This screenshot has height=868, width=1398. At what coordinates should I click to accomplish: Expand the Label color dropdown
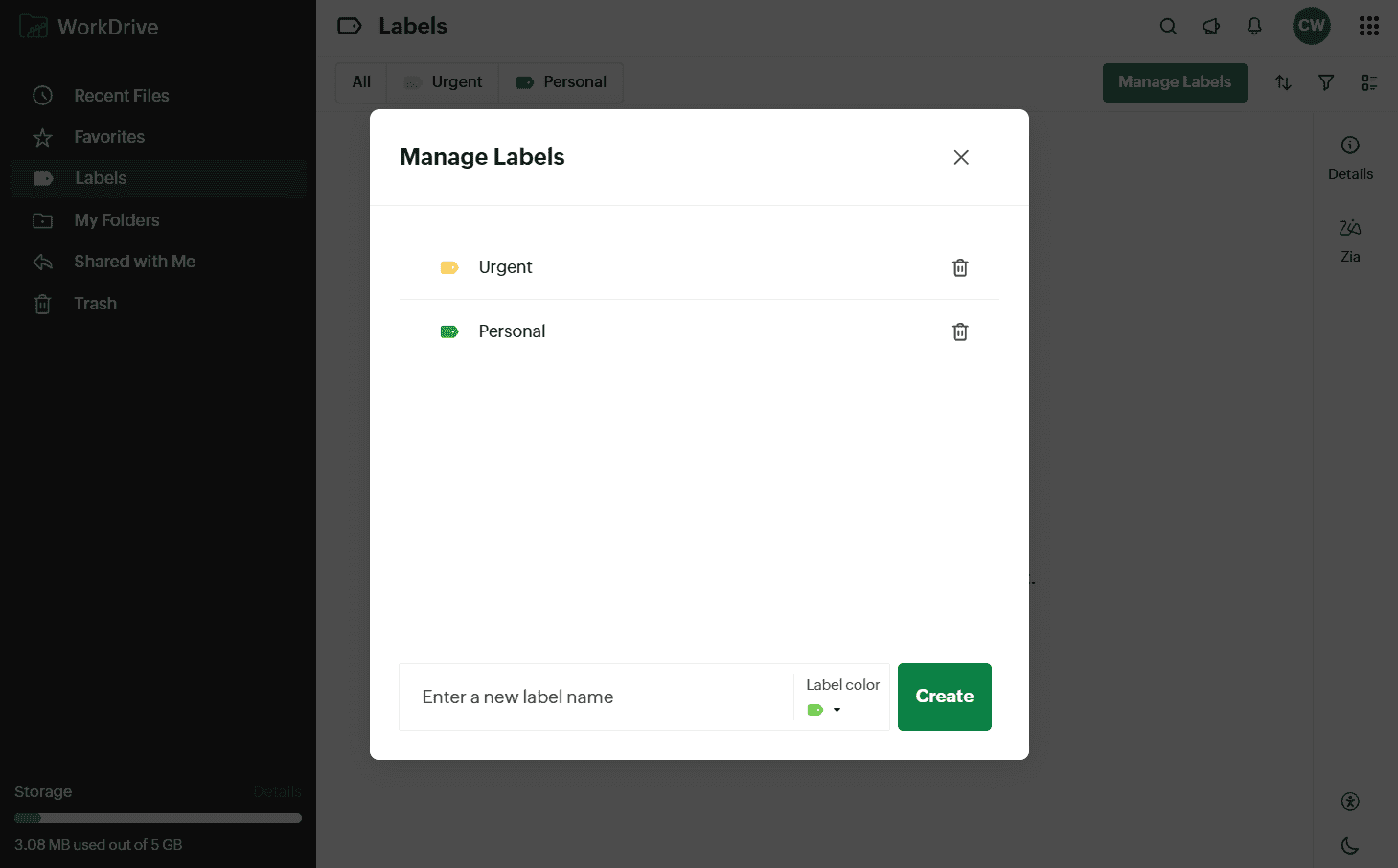pyautogui.click(x=837, y=710)
